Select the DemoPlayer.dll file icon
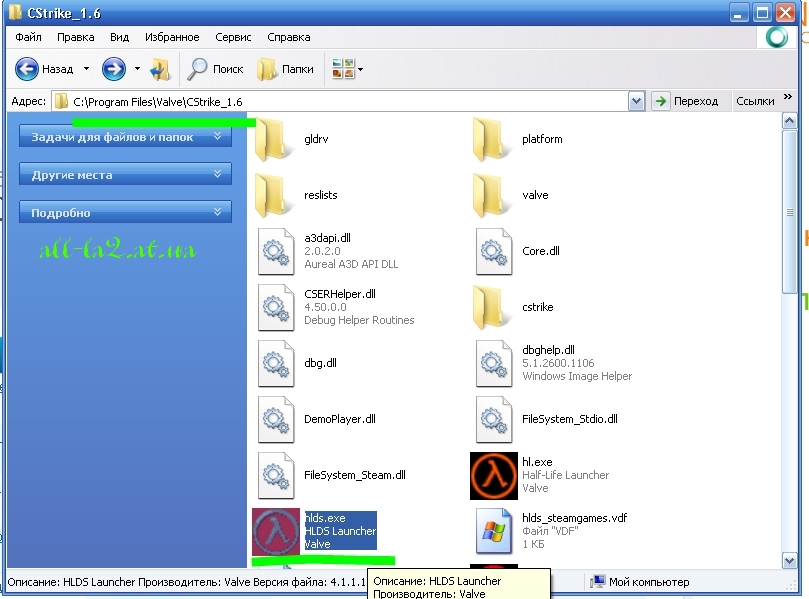 pos(276,419)
